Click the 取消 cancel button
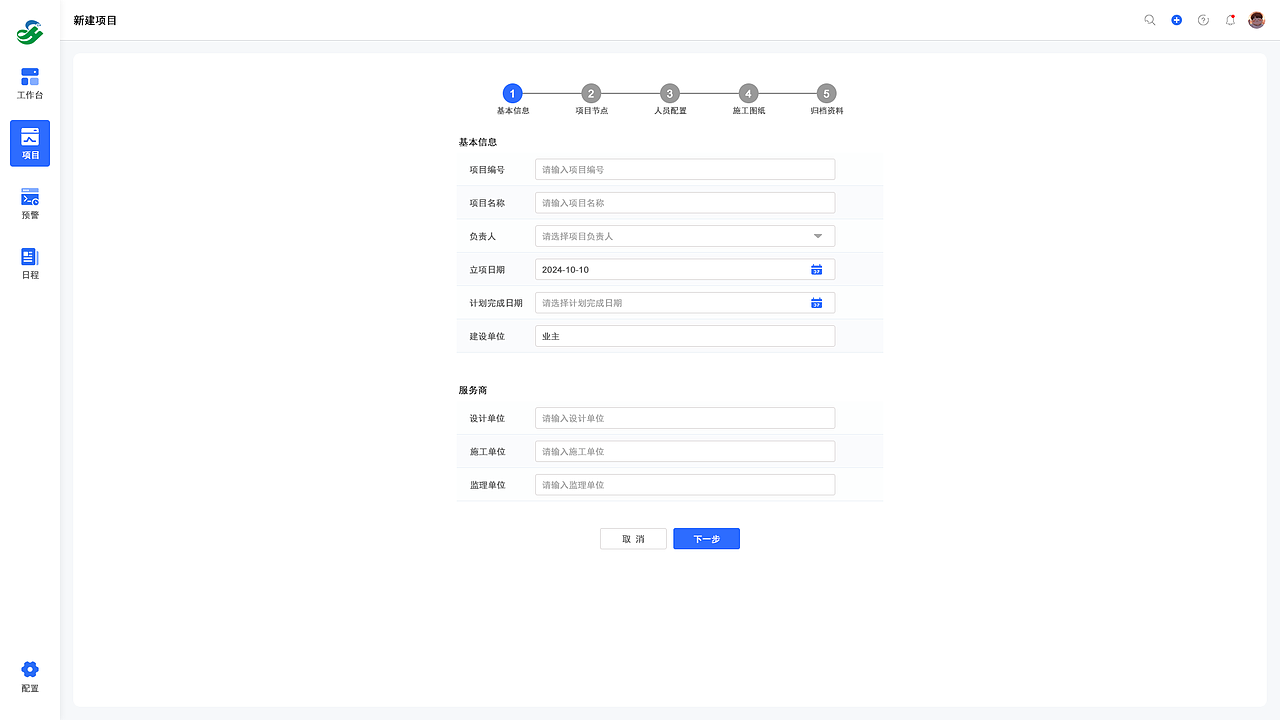The width and height of the screenshot is (1280, 720). pyautogui.click(x=633, y=538)
